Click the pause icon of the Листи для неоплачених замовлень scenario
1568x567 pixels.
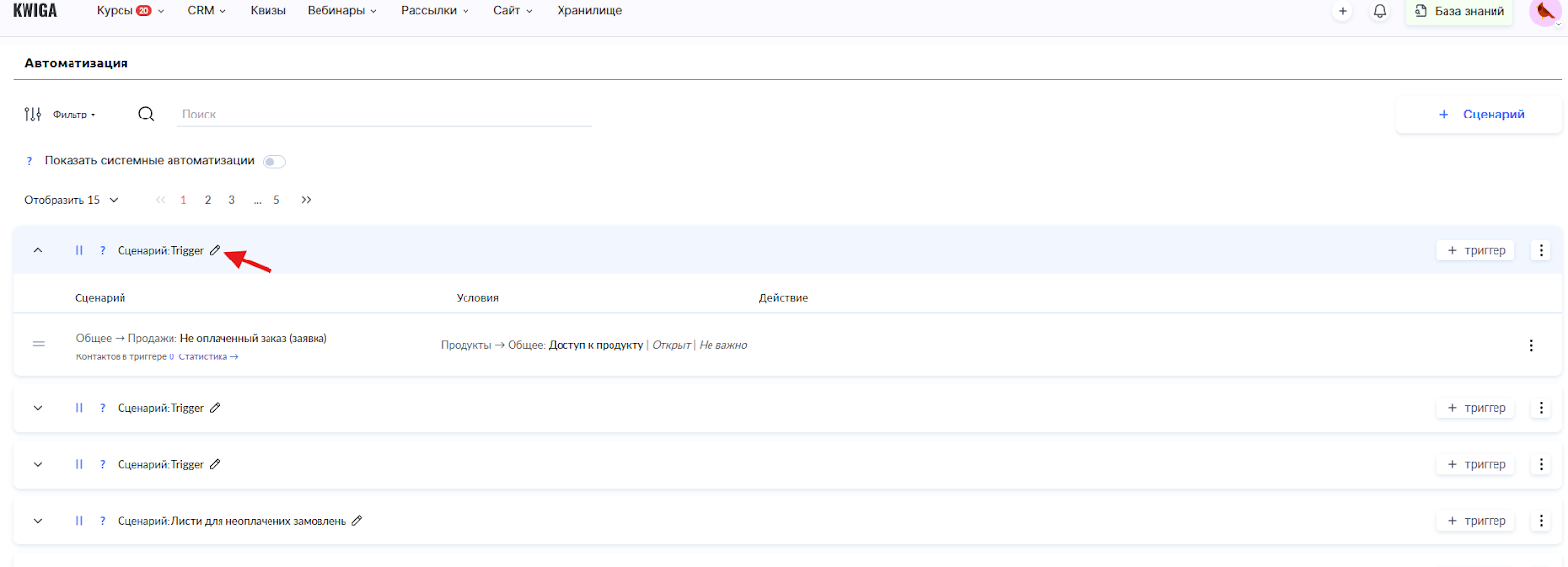[x=79, y=521]
